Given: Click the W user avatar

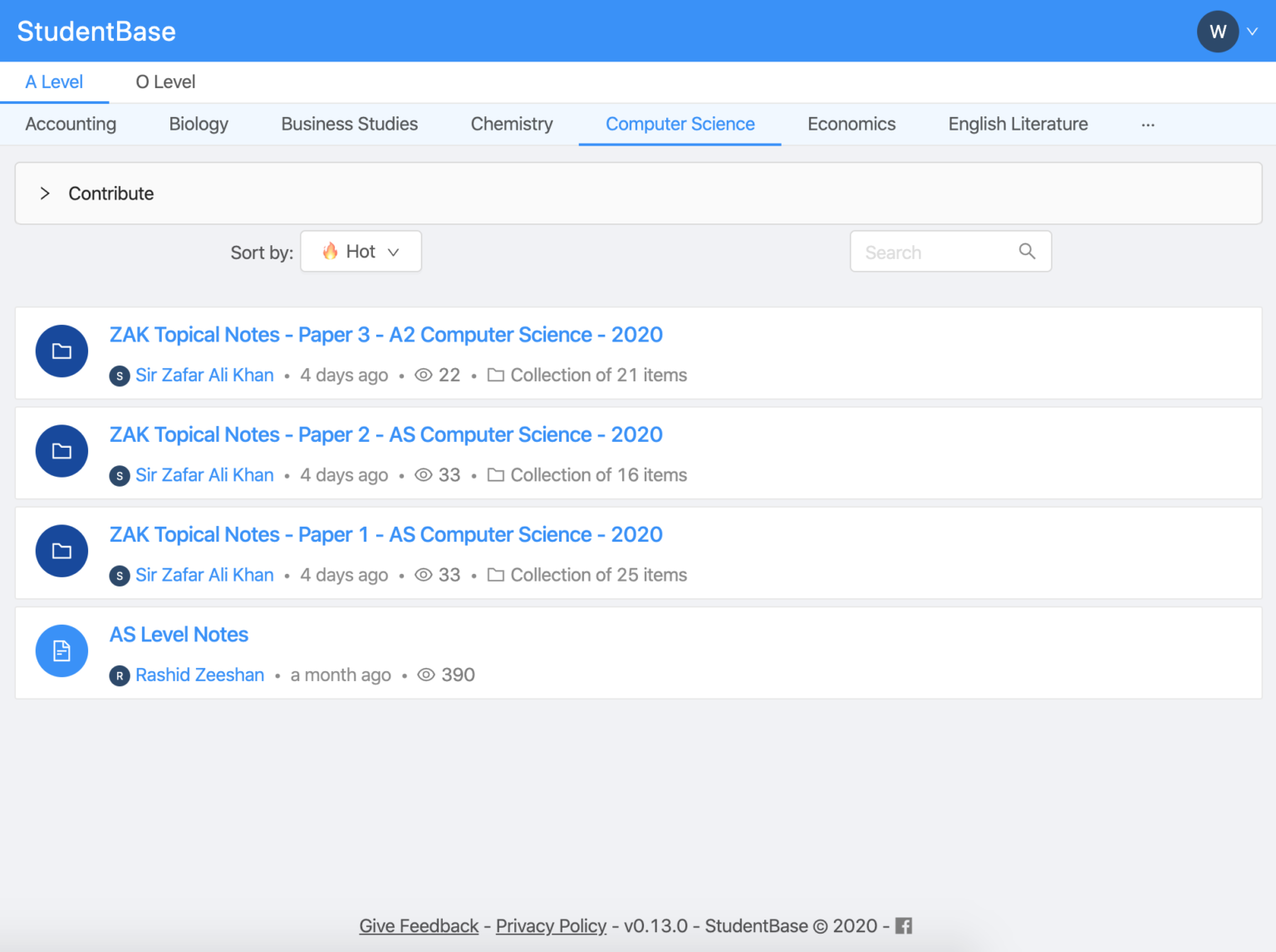Looking at the screenshot, I should click(x=1217, y=32).
